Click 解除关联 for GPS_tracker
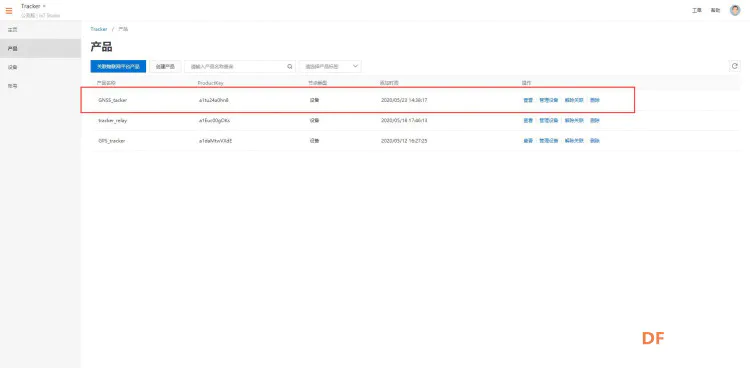Image resolution: width=750 pixels, height=368 pixels. (x=574, y=141)
